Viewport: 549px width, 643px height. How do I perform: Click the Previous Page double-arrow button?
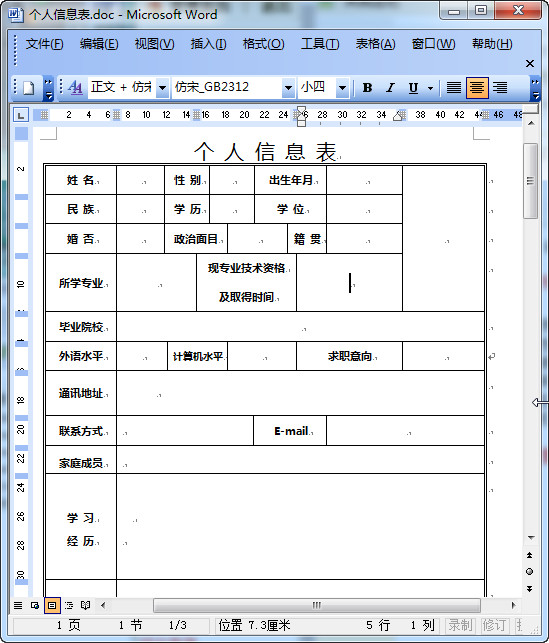530,555
